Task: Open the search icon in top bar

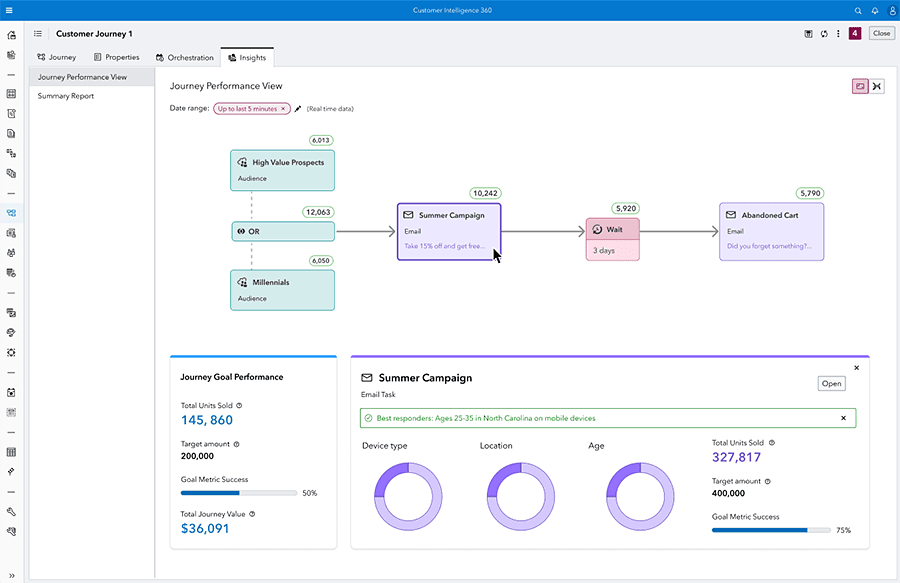Action: (858, 10)
